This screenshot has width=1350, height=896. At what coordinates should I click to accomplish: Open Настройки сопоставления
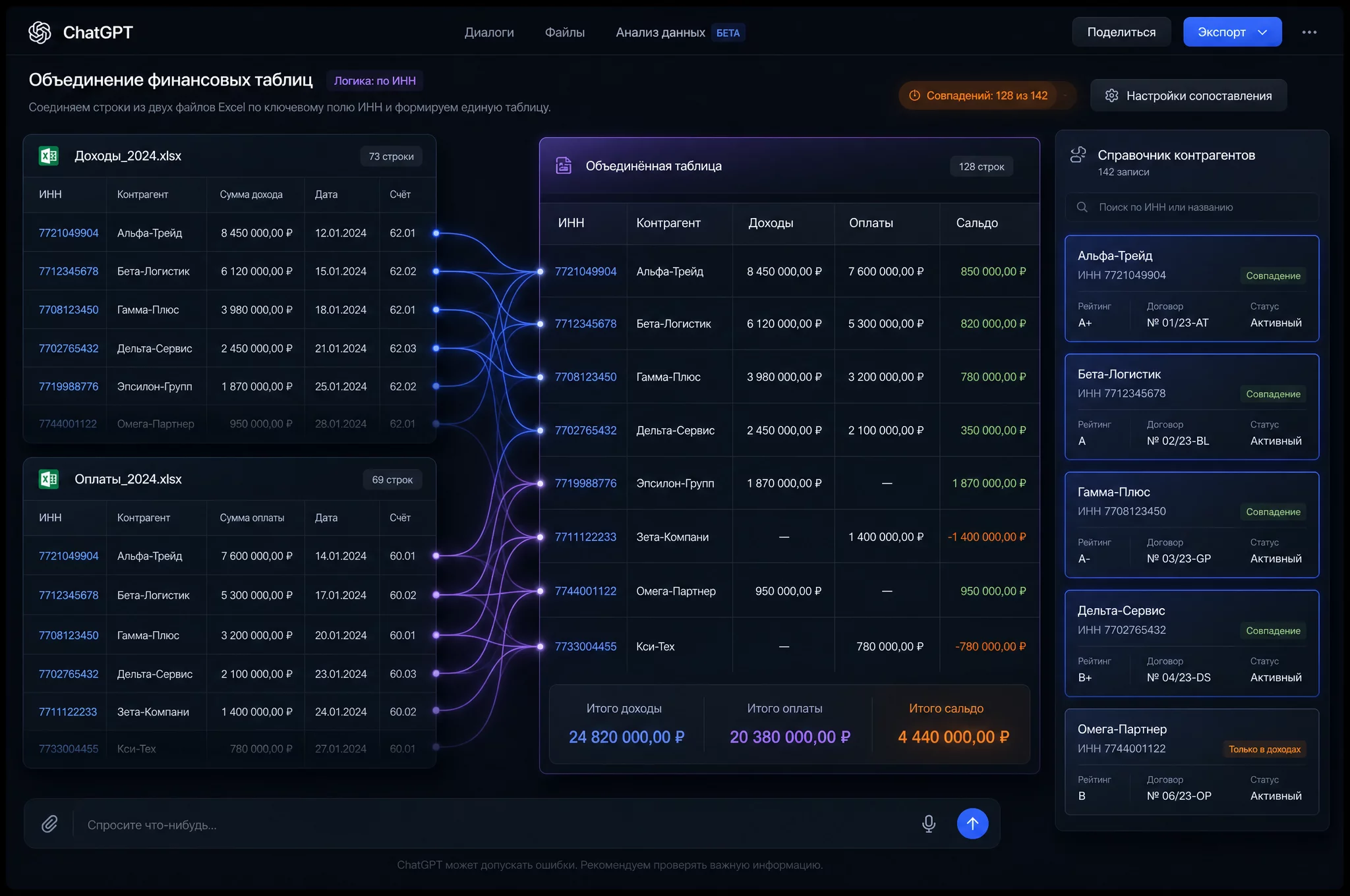click(x=1189, y=96)
